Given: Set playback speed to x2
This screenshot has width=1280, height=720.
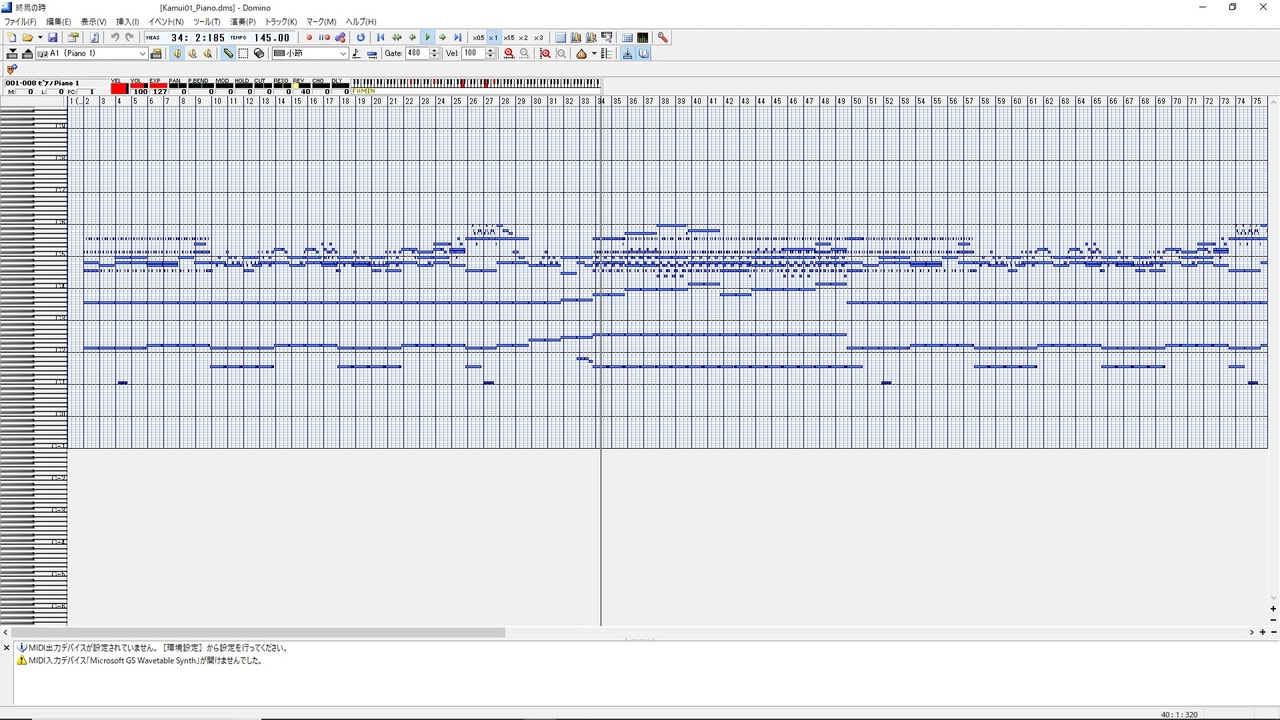Looking at the screenshot, I should [523, 37].
